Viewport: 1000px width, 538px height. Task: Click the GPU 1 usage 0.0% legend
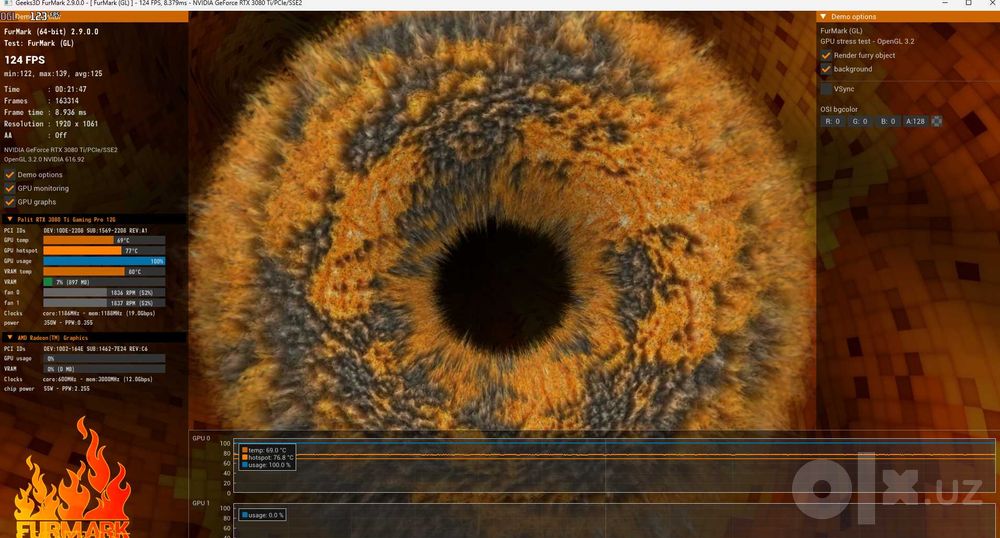(263, 515)
